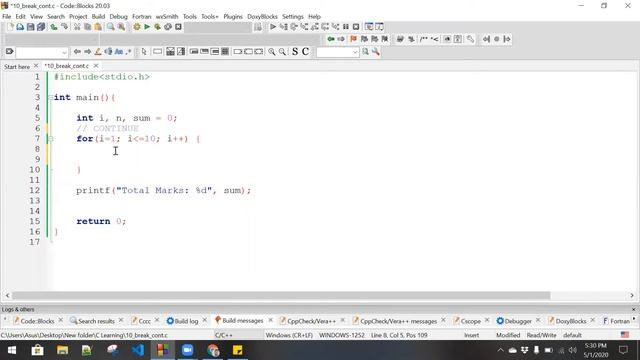The width and height of the screenshot is (640, 360).
Task: Click the editor scrollbar right arrow
Action: point(632,296)
